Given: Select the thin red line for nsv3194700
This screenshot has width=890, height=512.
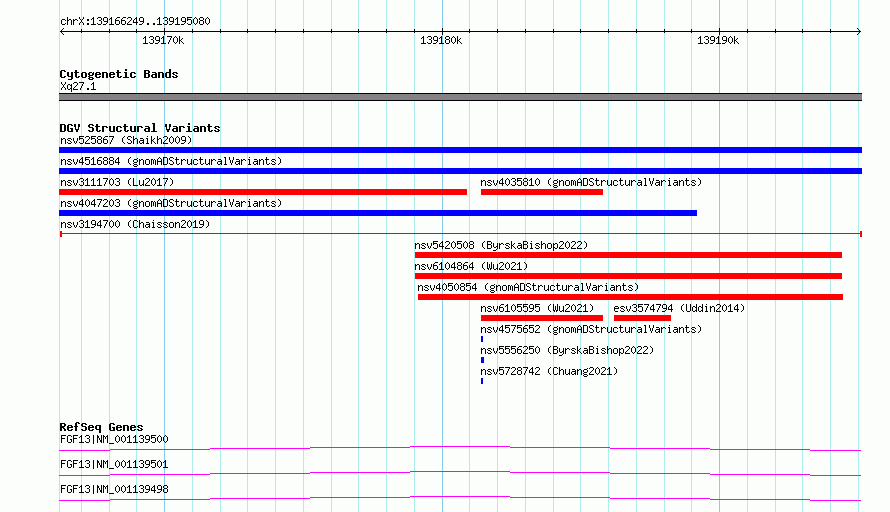Looking at the screenshot, I should [460, 234].
